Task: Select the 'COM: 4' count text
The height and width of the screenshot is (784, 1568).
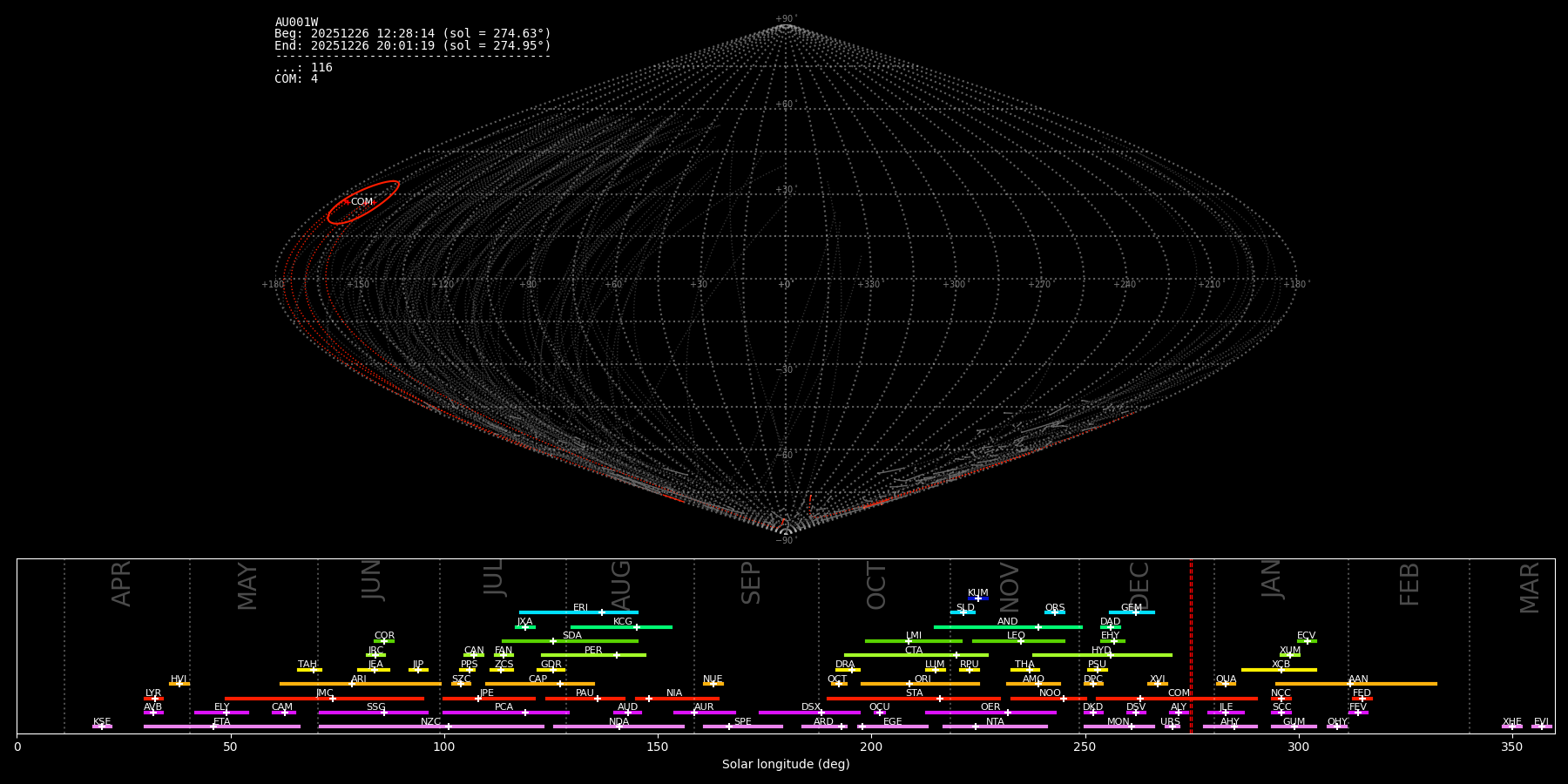Action: point(296,79)
